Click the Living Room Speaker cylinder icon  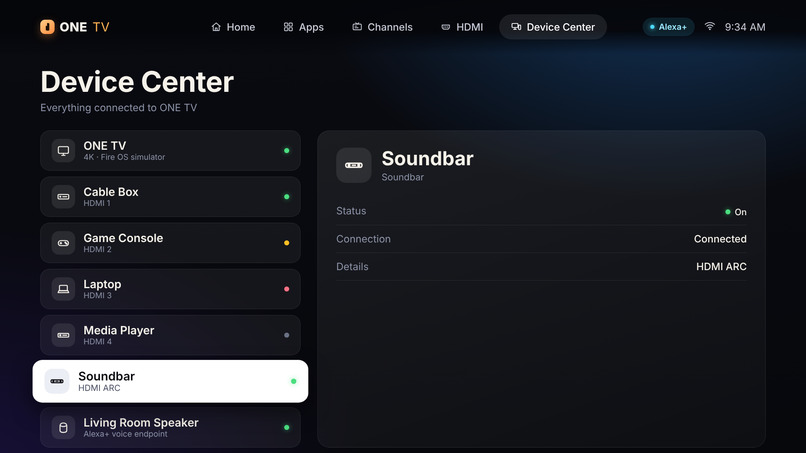point(63,427)
